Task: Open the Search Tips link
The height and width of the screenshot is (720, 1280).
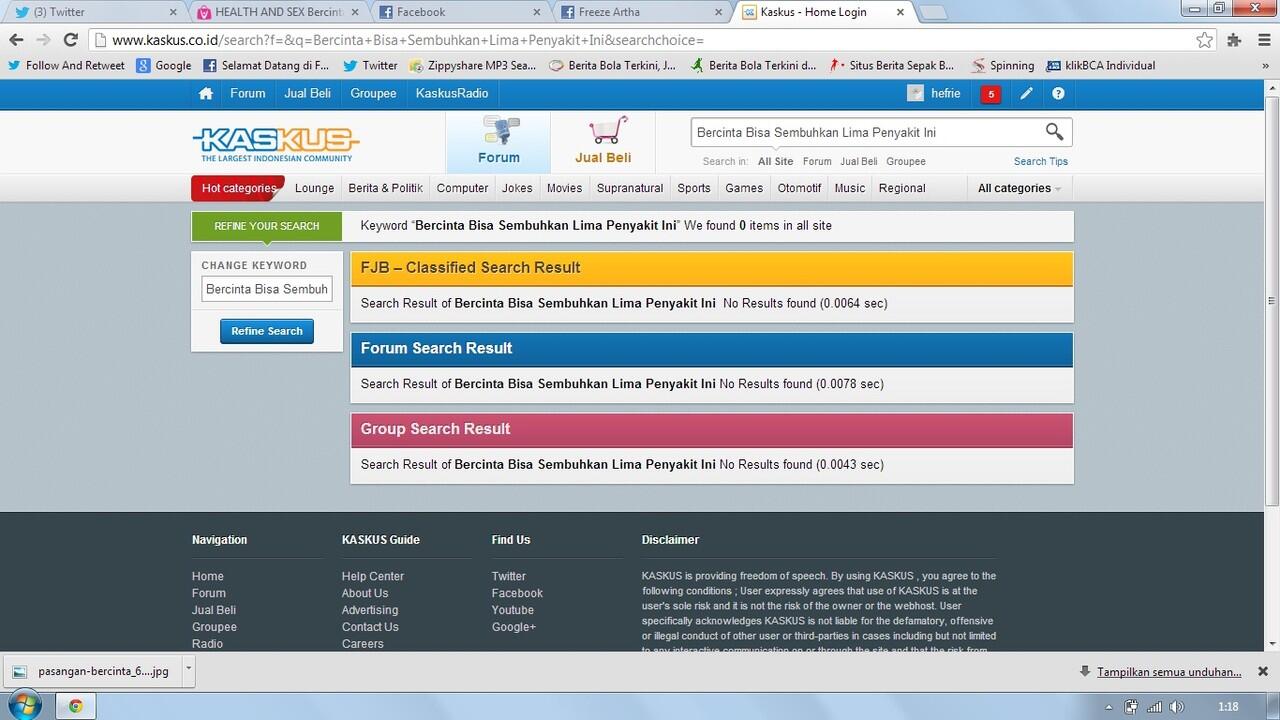Action: click(1041, 161)
